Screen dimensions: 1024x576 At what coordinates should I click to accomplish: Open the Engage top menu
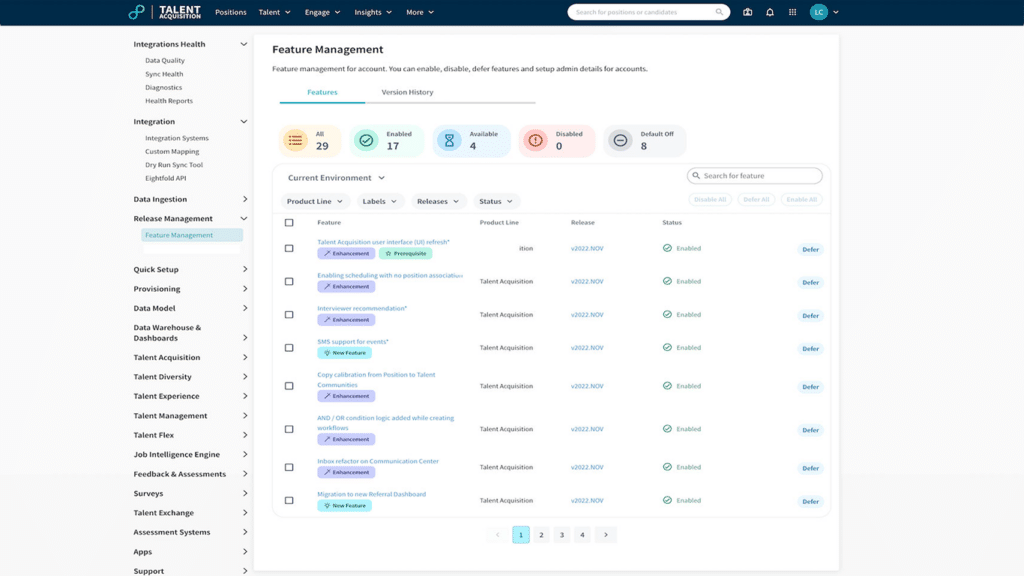click(x=323, y=12)
